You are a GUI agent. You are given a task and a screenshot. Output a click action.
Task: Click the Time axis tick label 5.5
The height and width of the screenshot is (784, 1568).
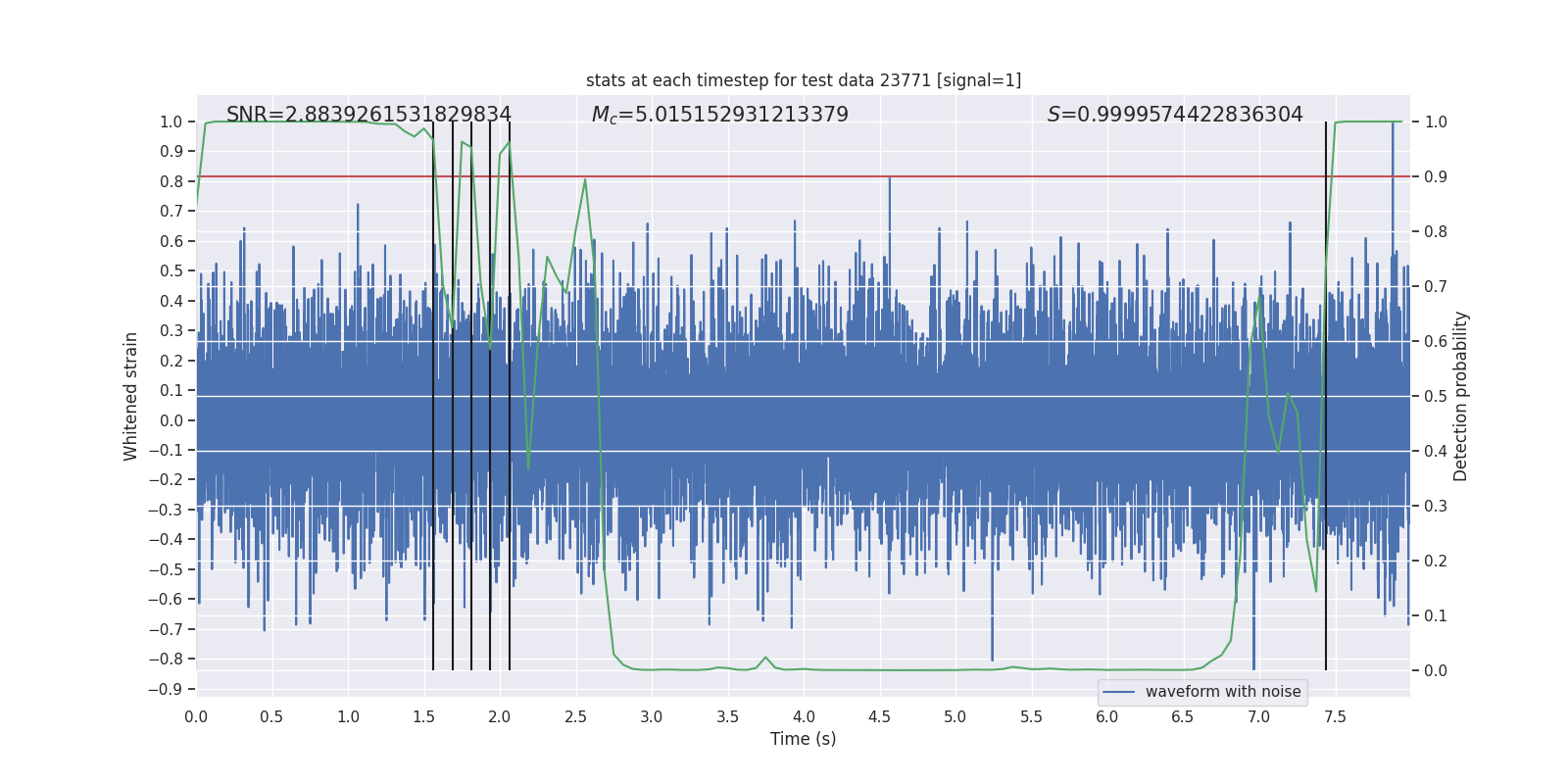1031,716
